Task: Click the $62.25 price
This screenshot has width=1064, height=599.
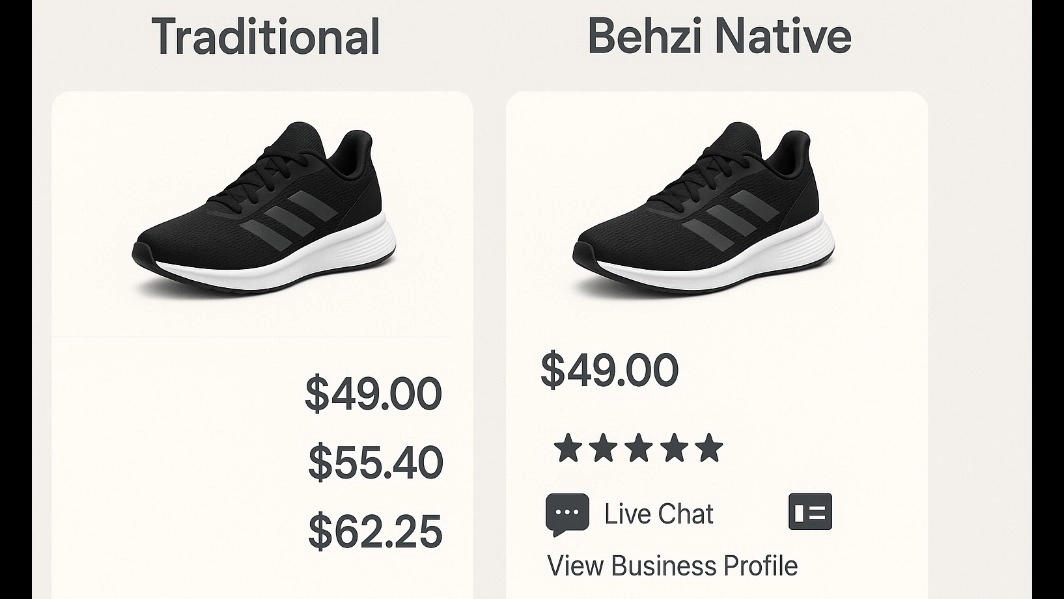Action: tap(375, 531)
